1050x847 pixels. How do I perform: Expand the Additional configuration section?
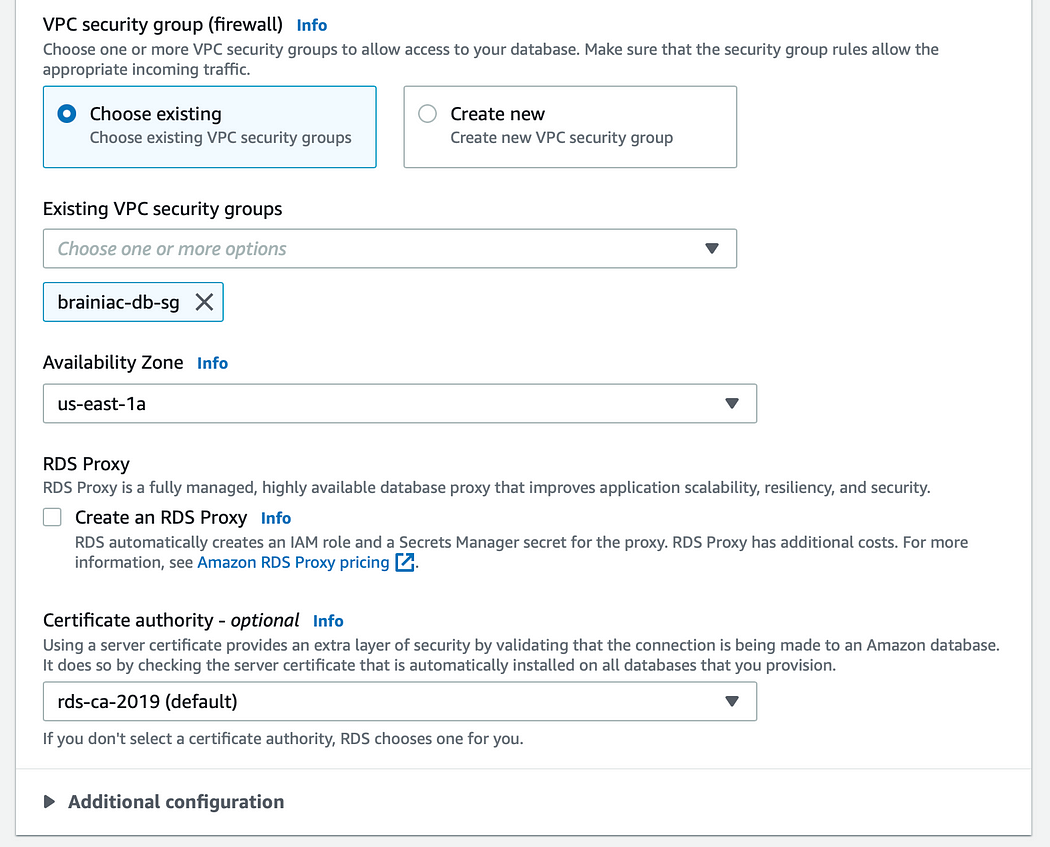pyautogui.click(x=176, y=801)
